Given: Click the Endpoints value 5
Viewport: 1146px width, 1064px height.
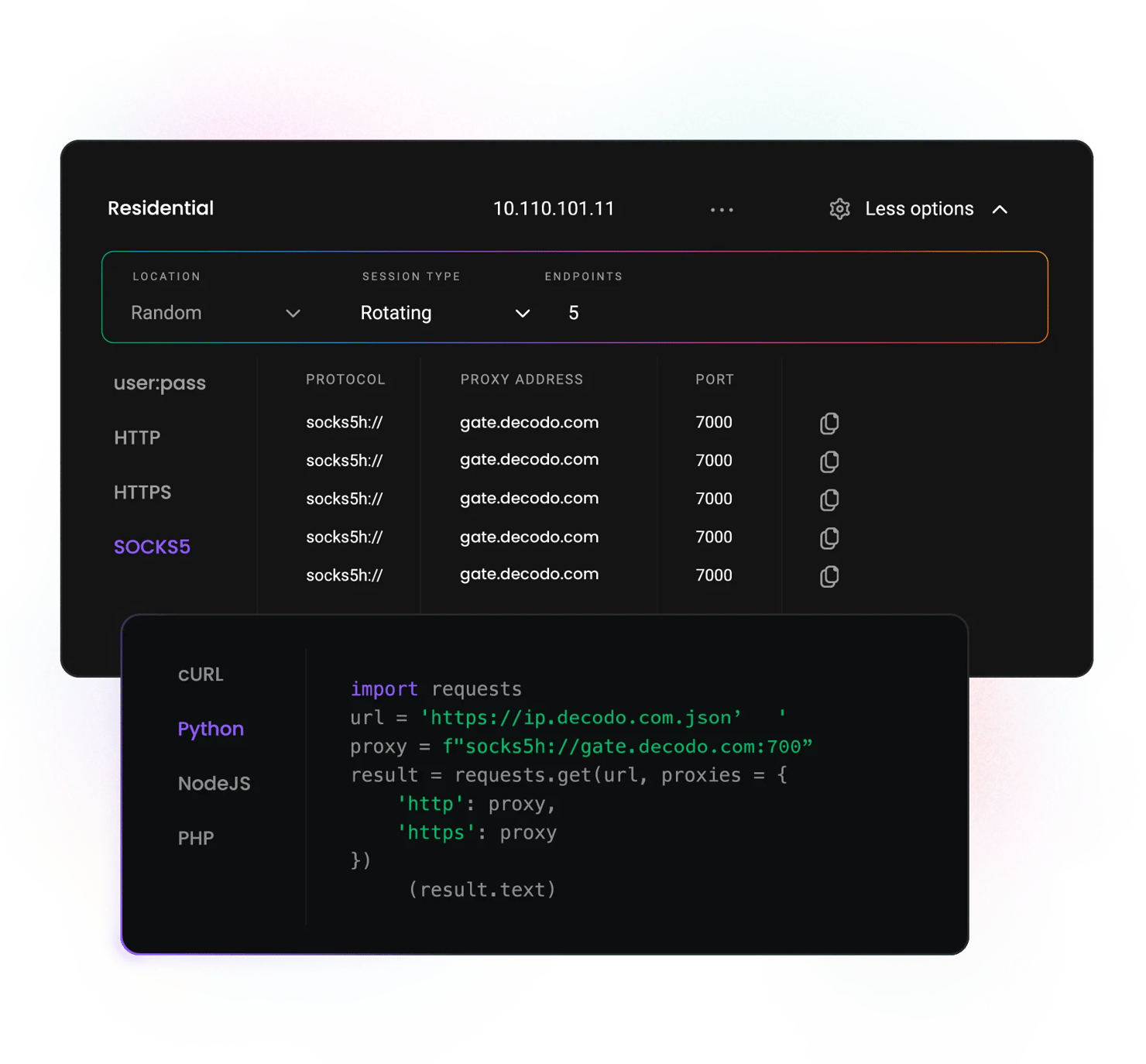Looking at the screenshot, I should coord(574,313).
